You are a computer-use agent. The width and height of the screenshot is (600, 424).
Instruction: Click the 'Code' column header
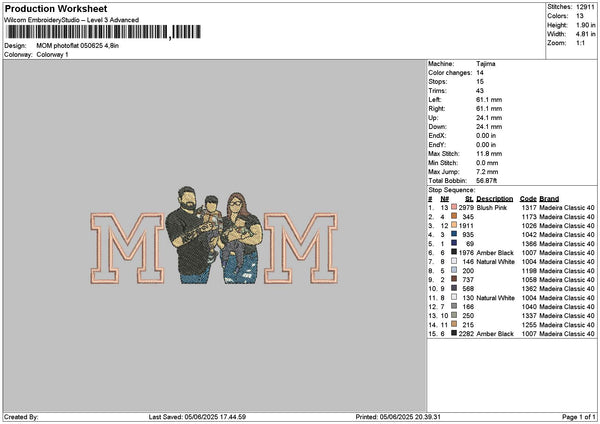click(x=528, y=199)
